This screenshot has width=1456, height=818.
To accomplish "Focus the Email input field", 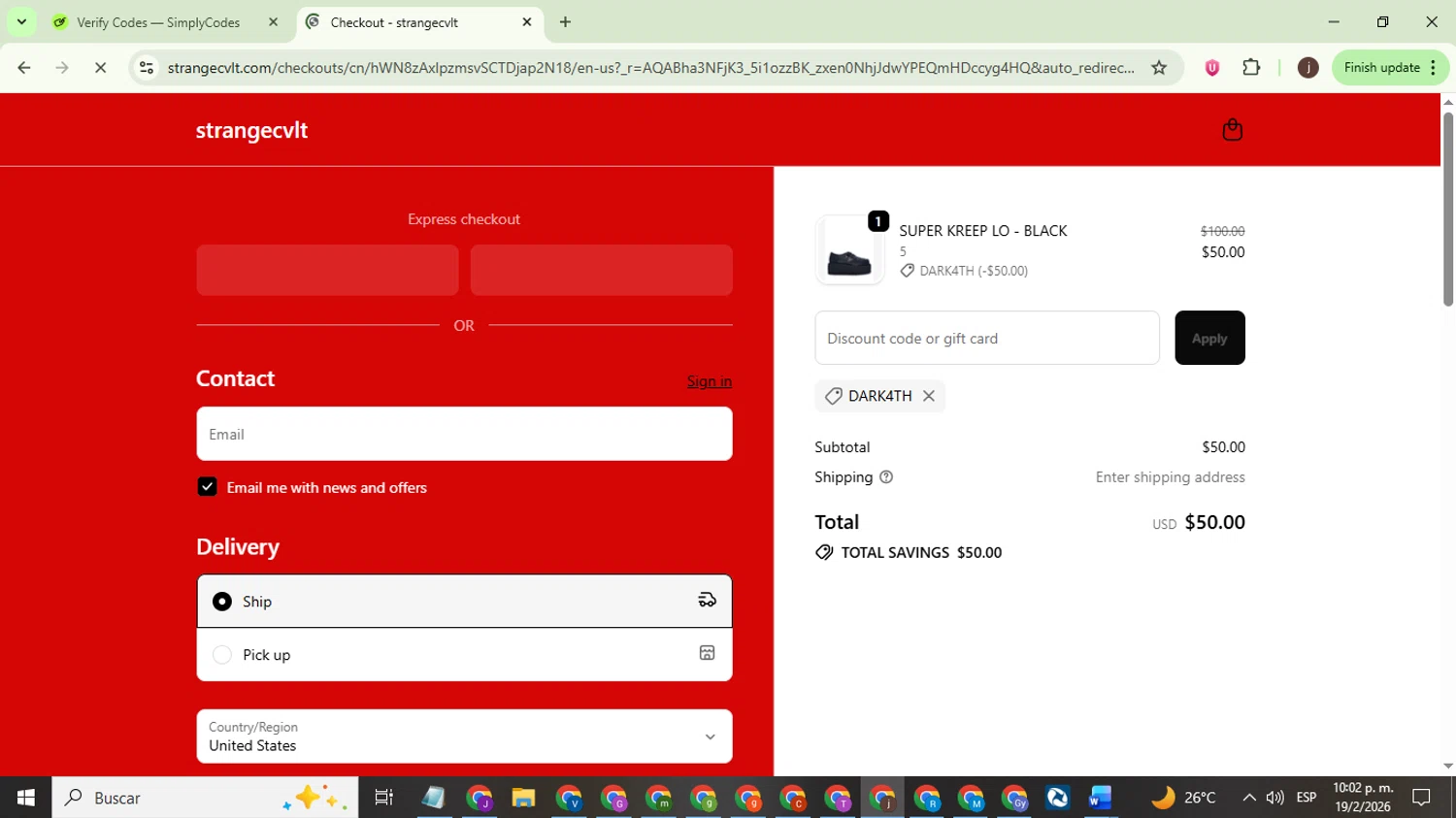I will tap(464, 434).
